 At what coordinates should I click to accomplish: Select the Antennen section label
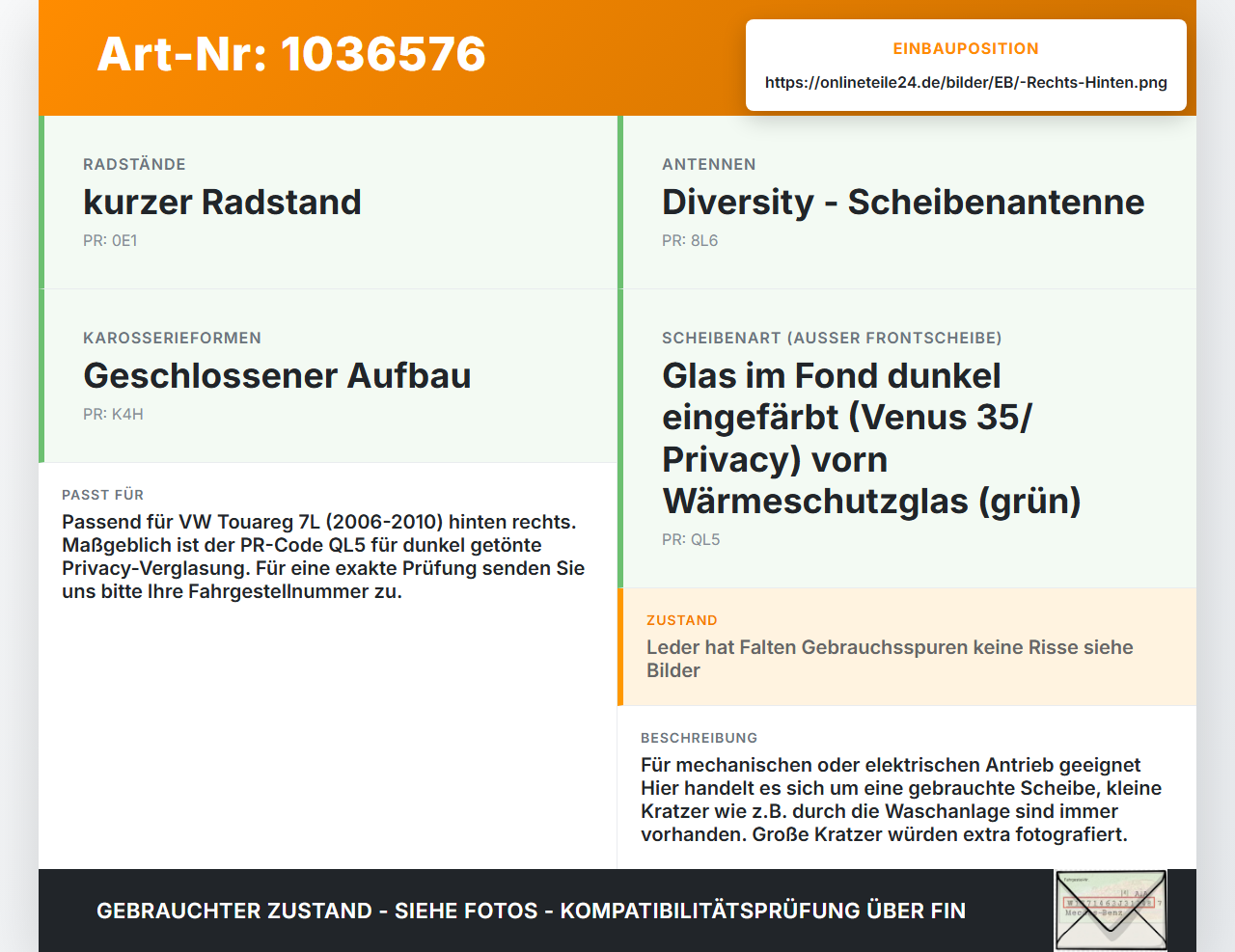(x=709, y=164)
